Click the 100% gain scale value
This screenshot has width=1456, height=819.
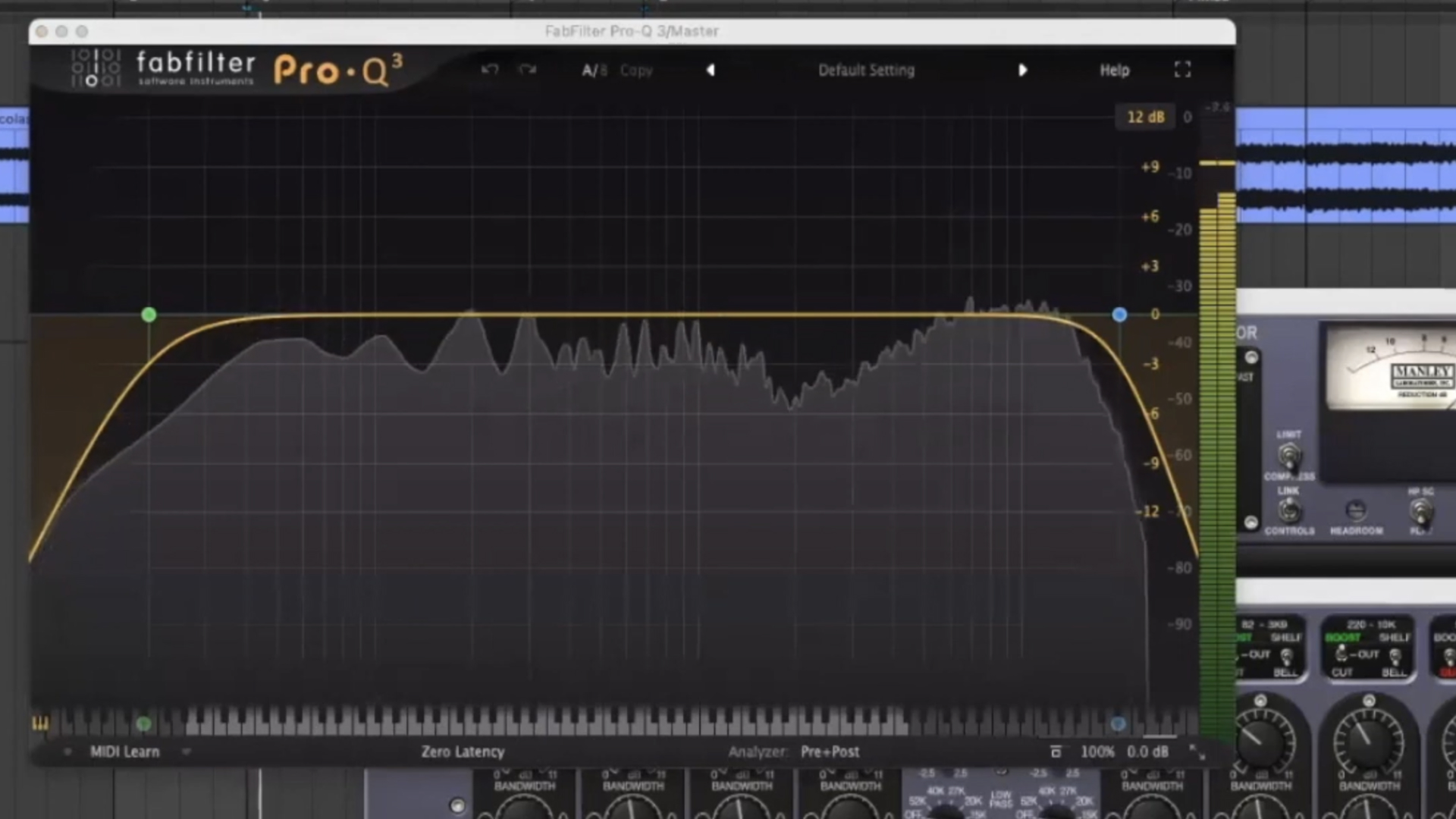(1097, 752)
